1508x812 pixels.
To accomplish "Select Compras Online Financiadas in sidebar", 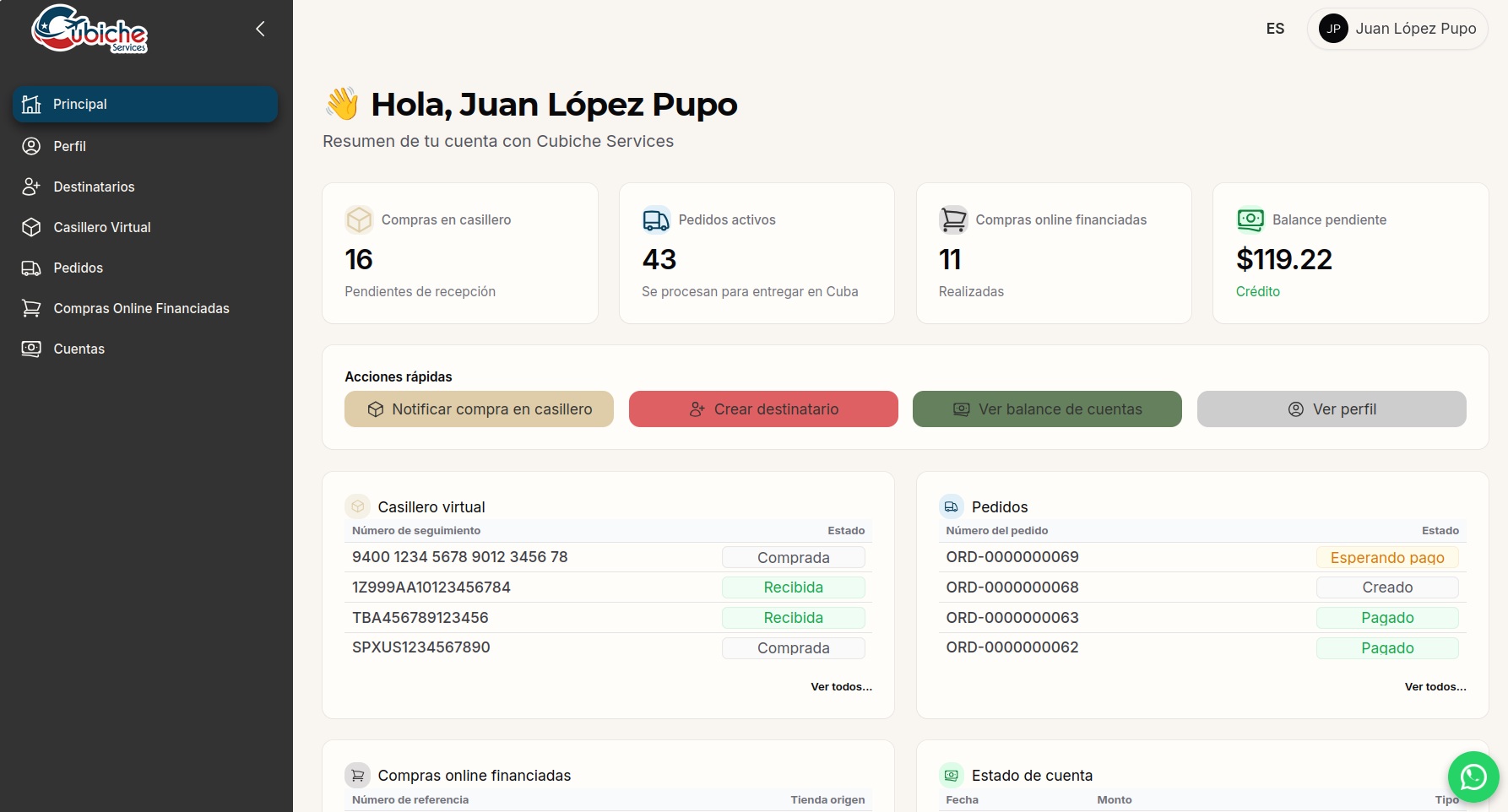I will pyautogui.click(x=145, y=308).
